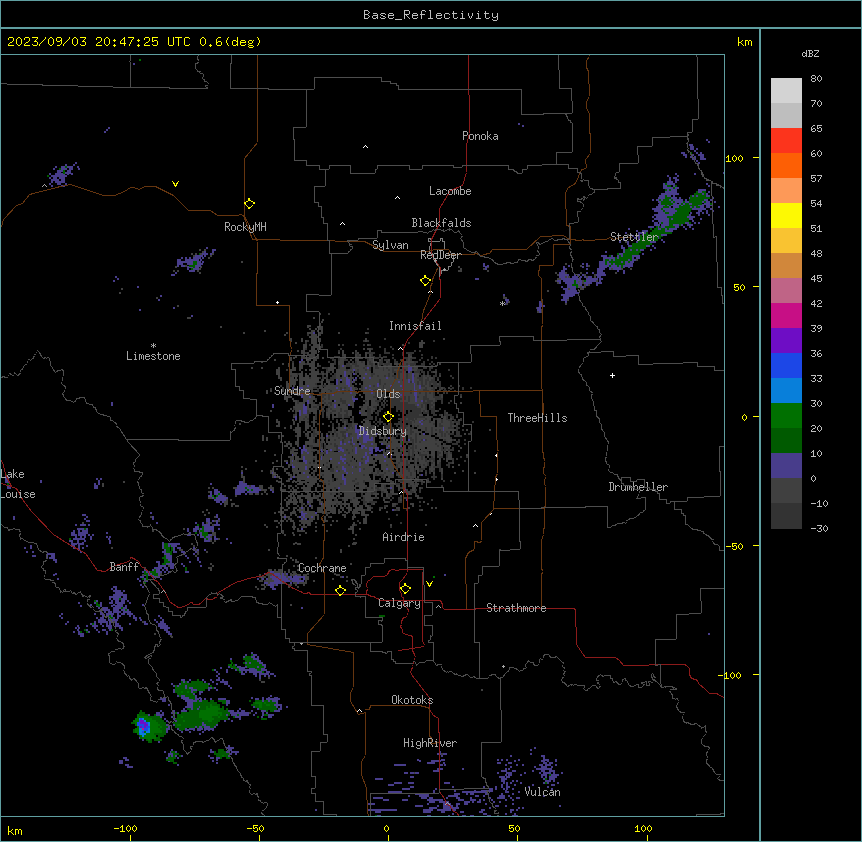Click the Sylvan label
Viewport: 862px width, 842px height.
click(x=390, y=245)
